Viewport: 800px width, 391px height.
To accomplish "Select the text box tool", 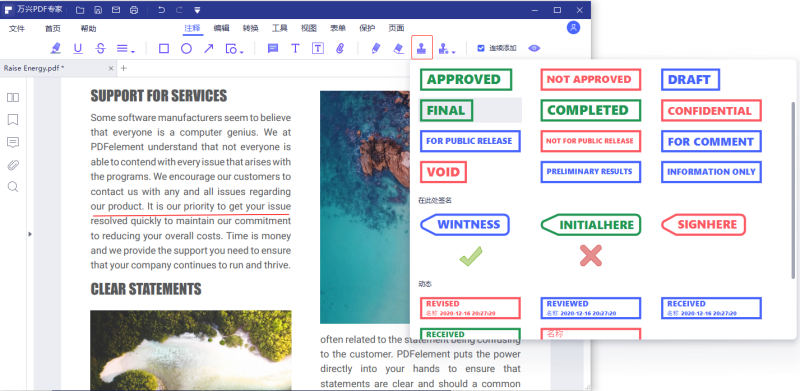I will [x=318, y=48].
